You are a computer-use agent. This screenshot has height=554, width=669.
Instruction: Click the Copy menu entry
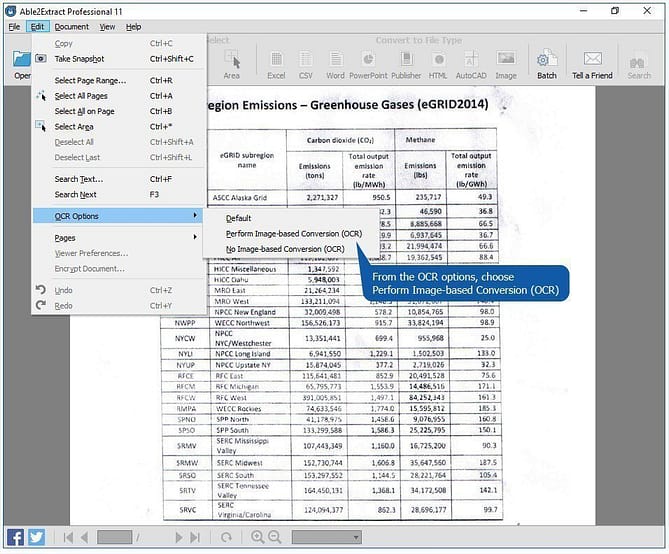pos(119,44)
